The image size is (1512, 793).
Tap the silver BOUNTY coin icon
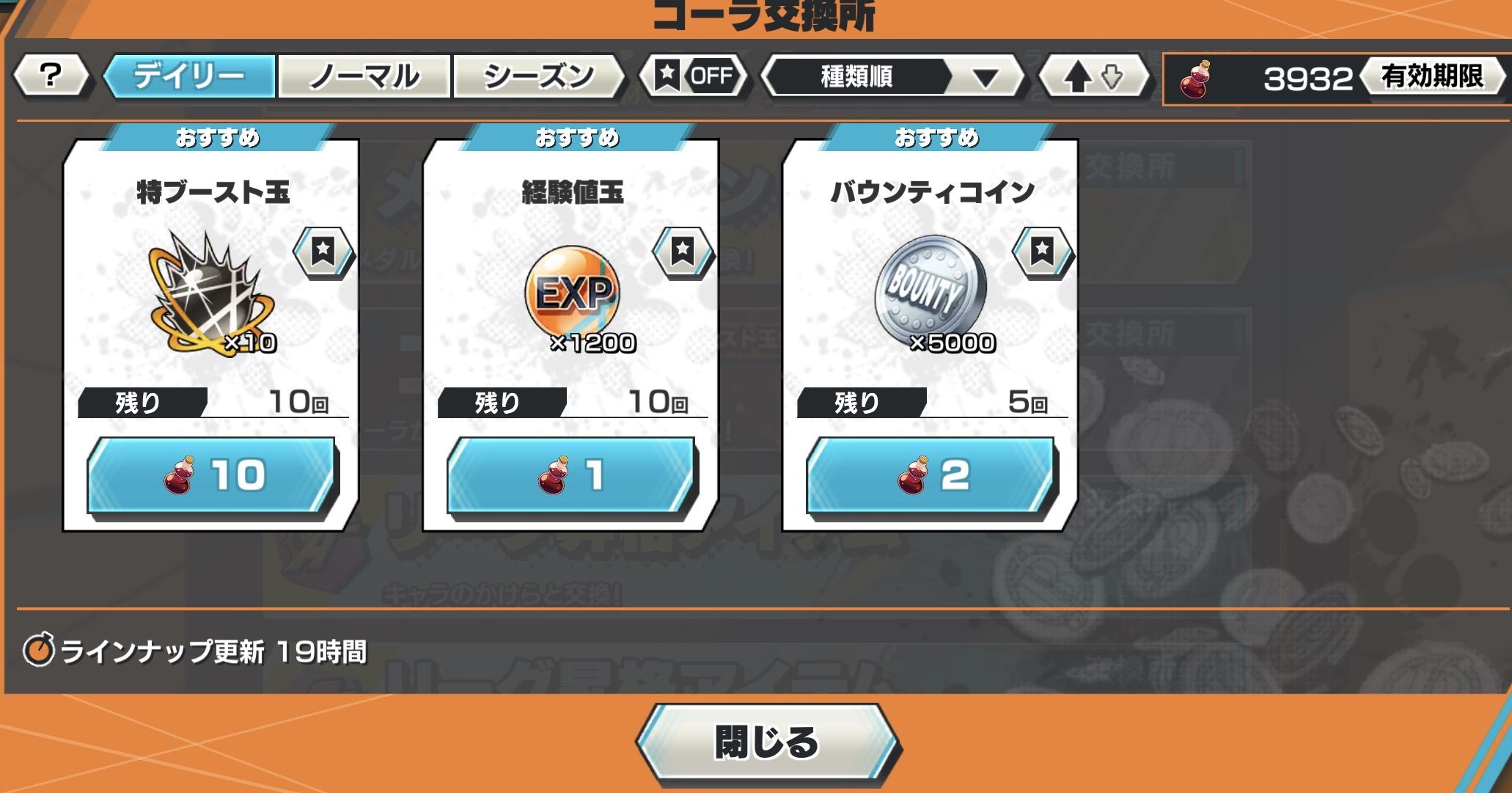pyautogui.click(x=931, y=290)
